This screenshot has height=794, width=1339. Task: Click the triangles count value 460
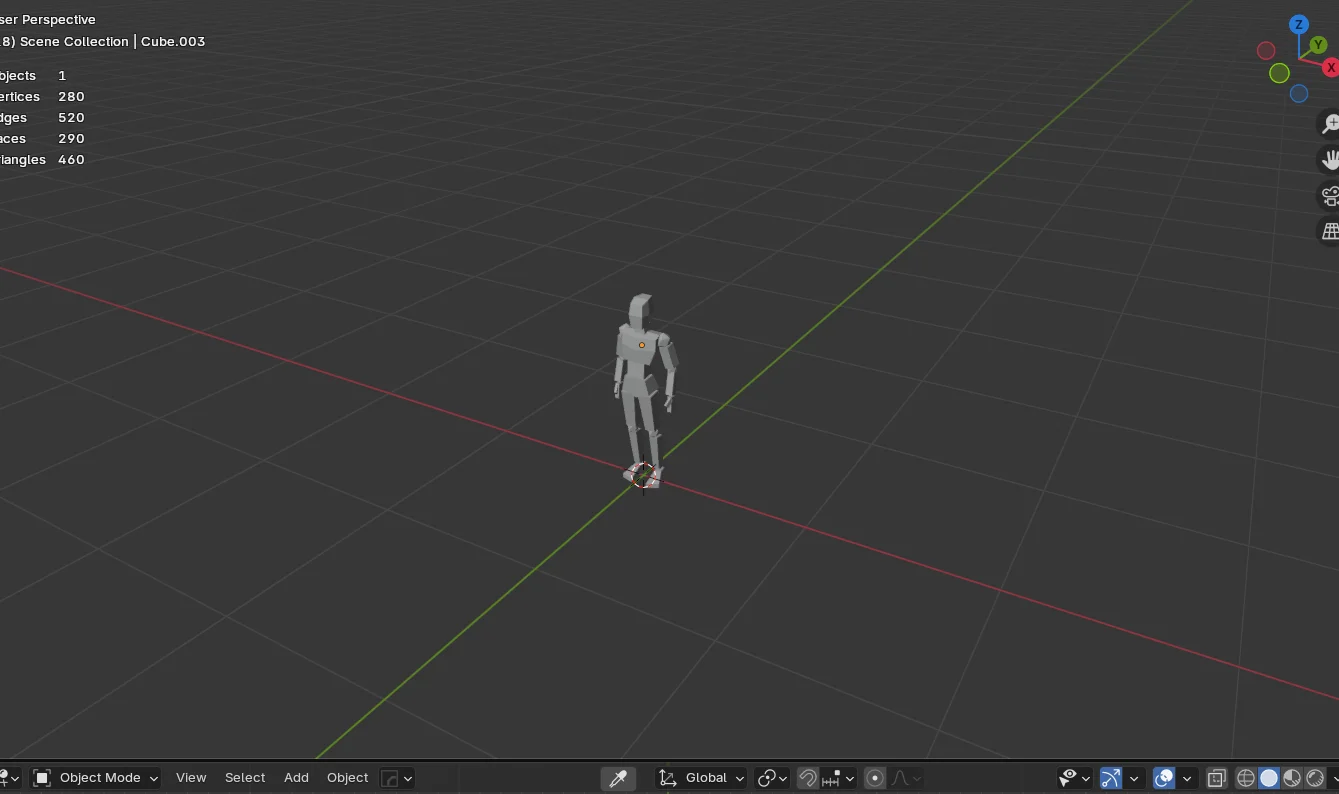71,160
